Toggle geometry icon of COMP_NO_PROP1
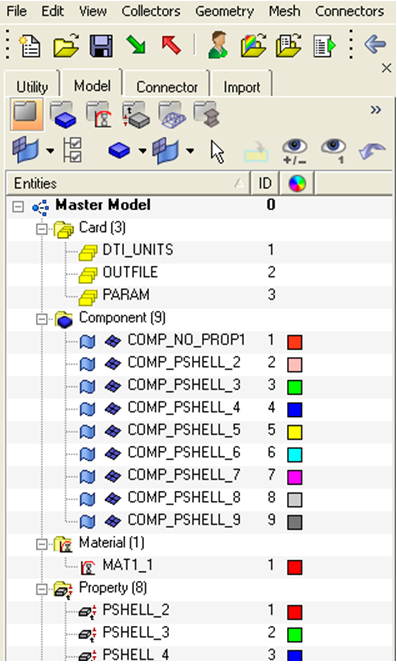The image size is (397, 671). click(x=87, y=341)
